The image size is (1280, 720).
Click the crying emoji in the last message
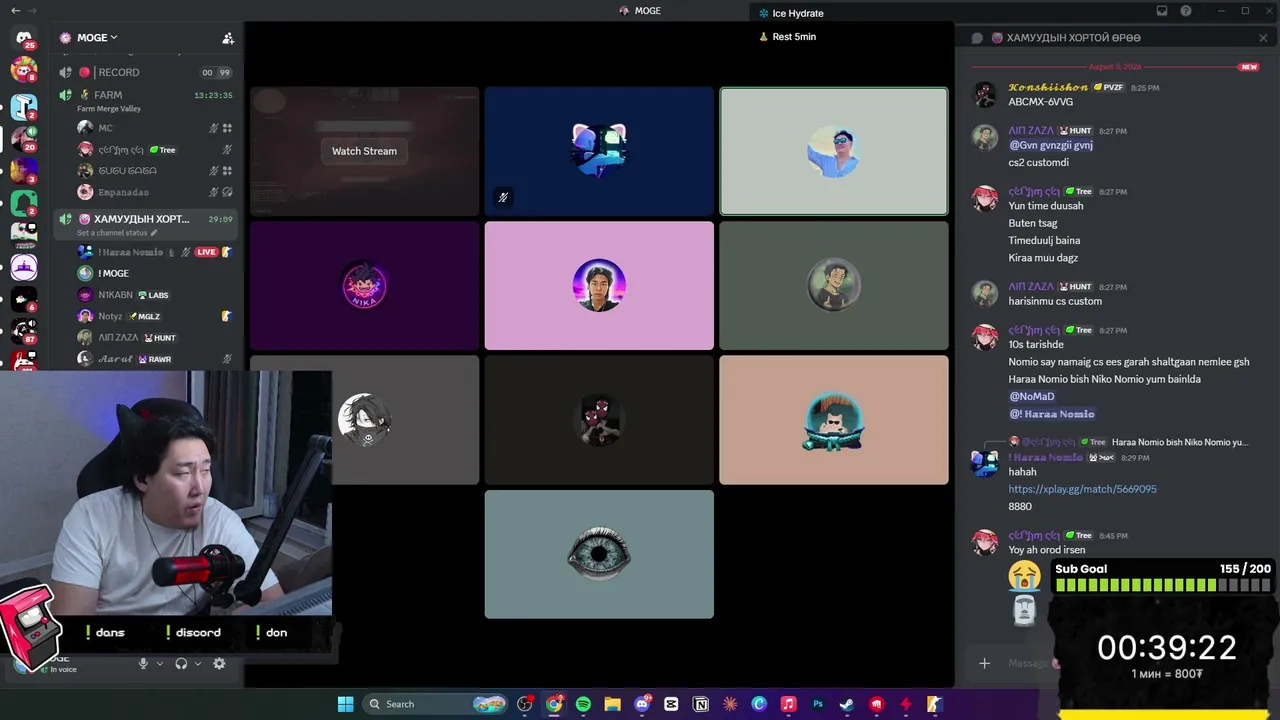coord(1024,574)
